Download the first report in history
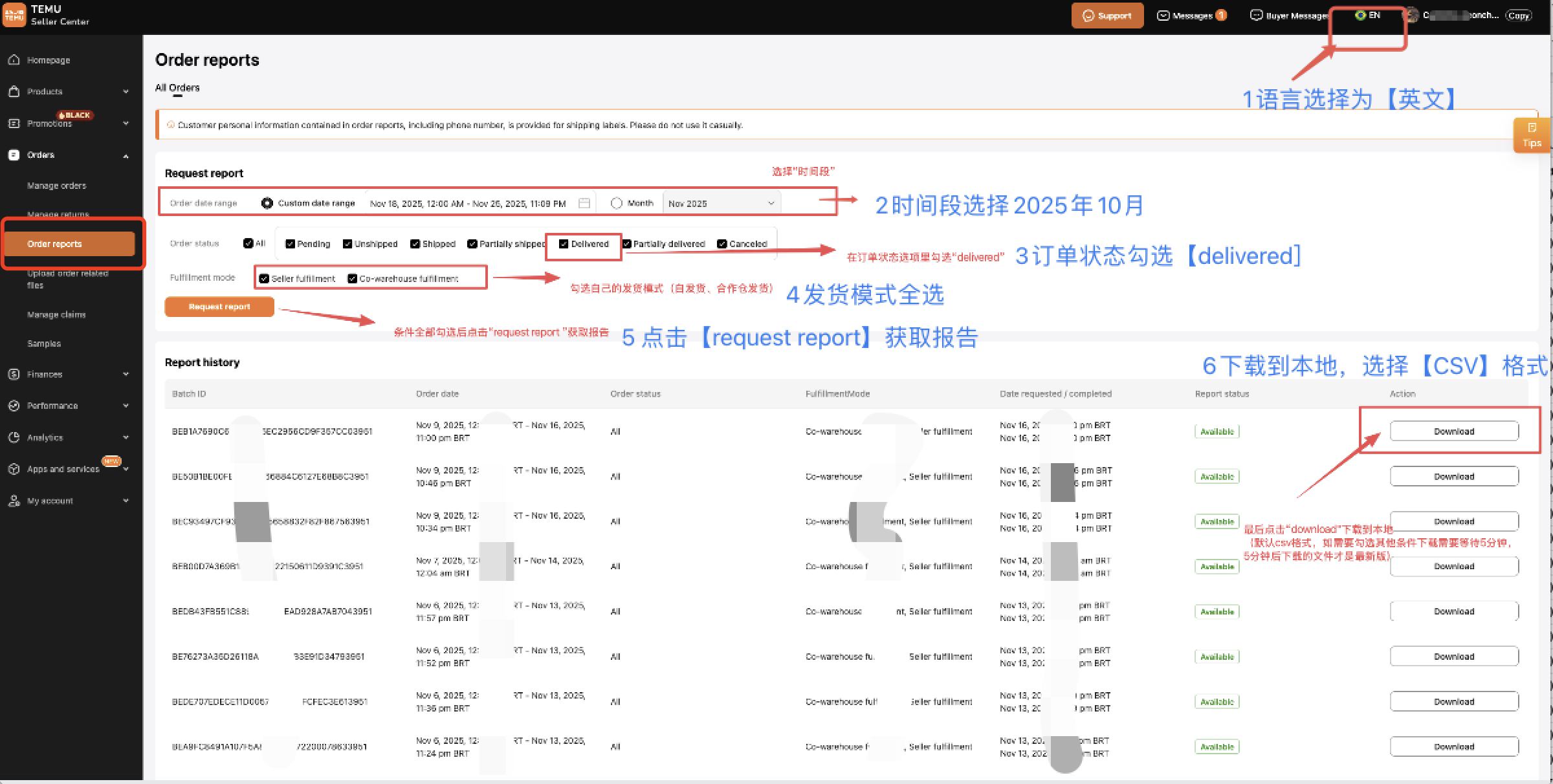 tap(1453, 431)
